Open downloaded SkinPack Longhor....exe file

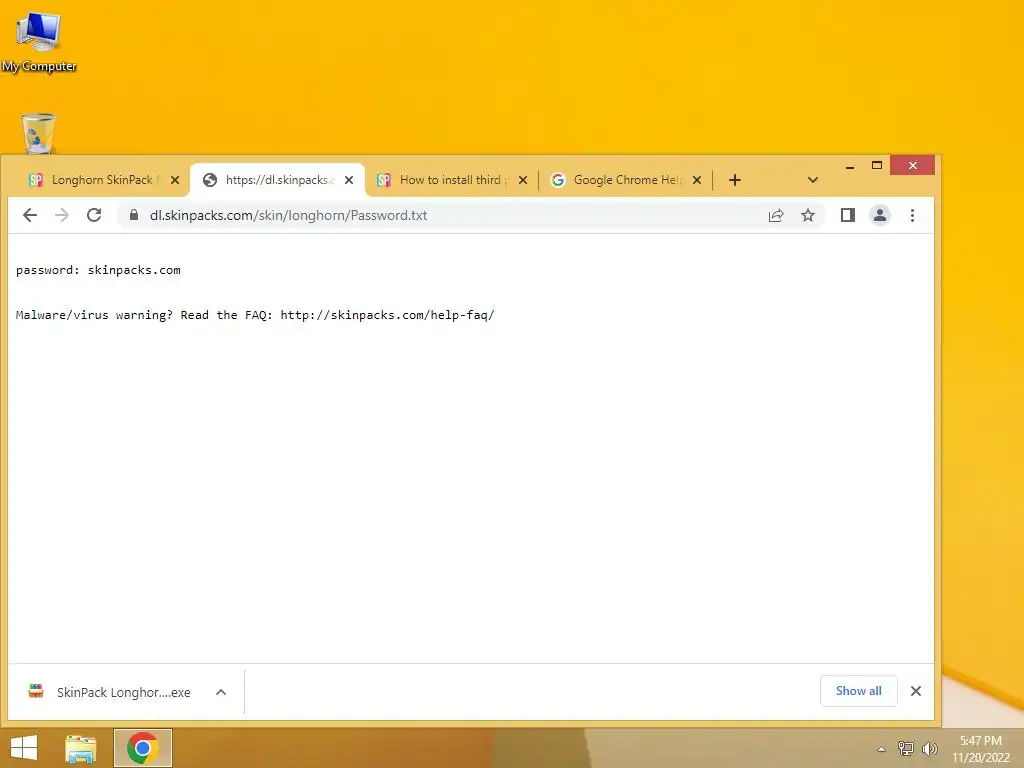pyautogui.click(x=110, y=692)
